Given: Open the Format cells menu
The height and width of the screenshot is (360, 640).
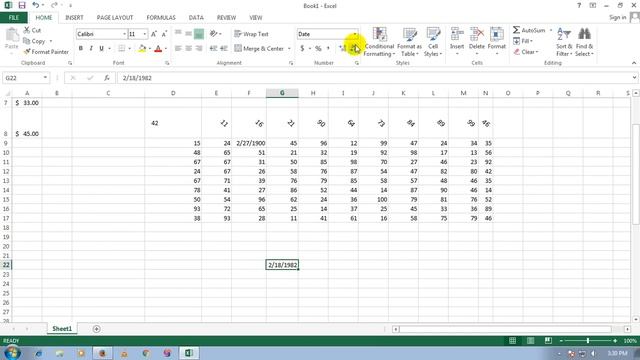Looking at the screenshot, I should [x=496, y=42].
